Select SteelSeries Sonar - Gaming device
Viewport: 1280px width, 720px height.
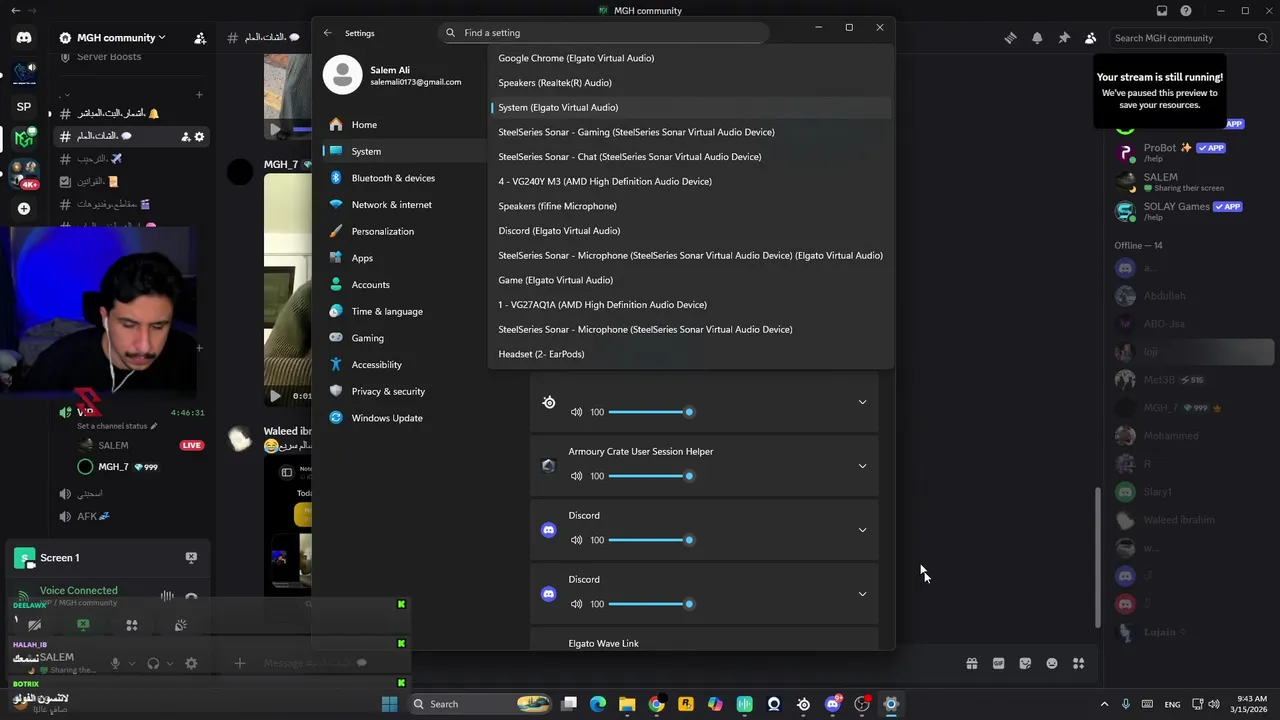coord(690,132)
